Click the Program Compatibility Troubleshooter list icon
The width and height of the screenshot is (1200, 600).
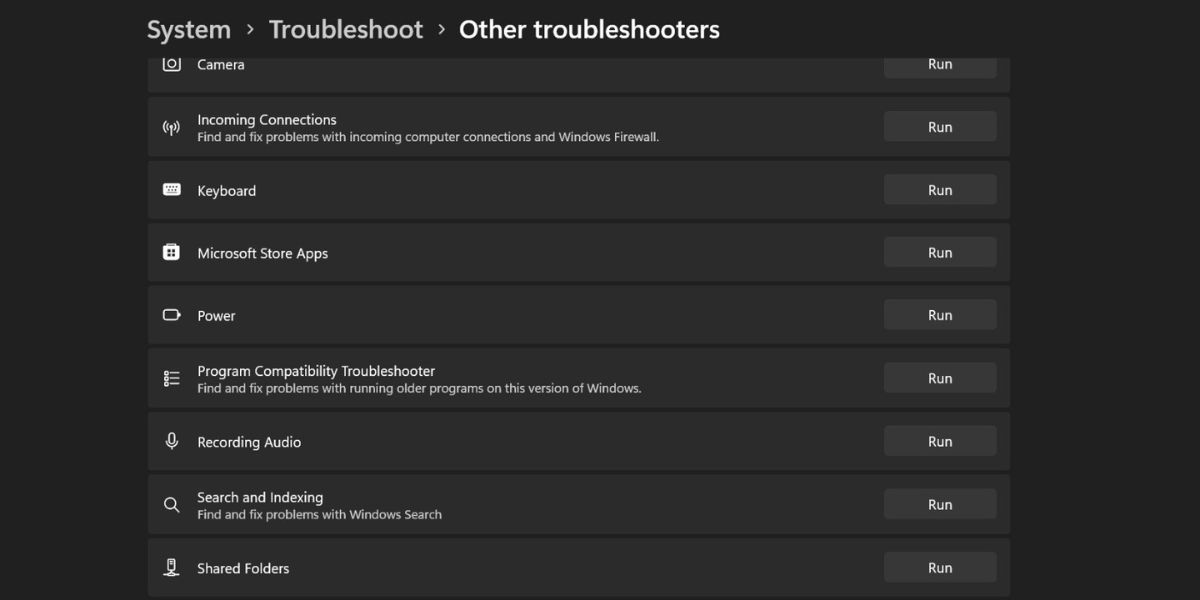[x=171, y=378]
